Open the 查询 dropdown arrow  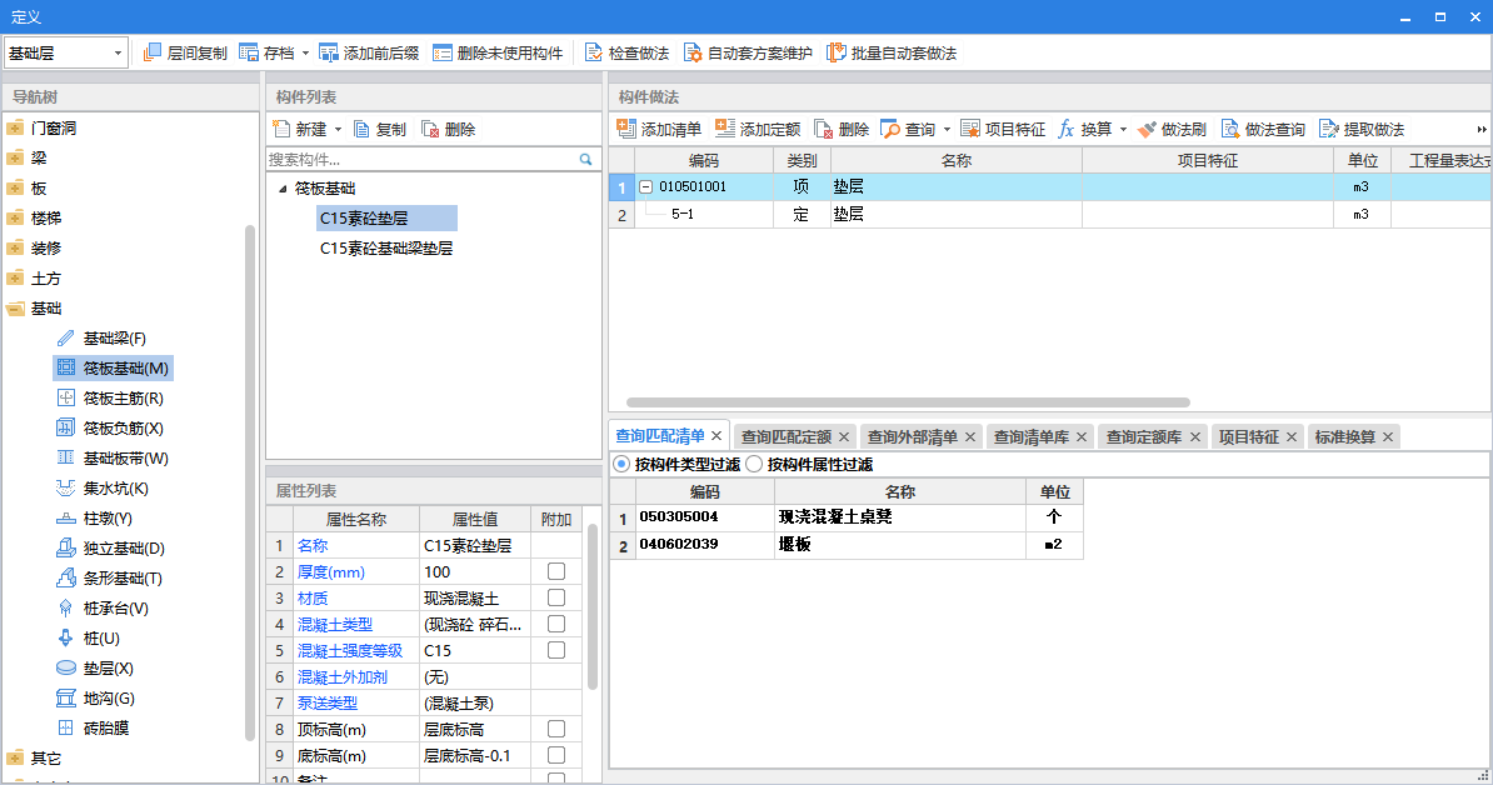947,129
